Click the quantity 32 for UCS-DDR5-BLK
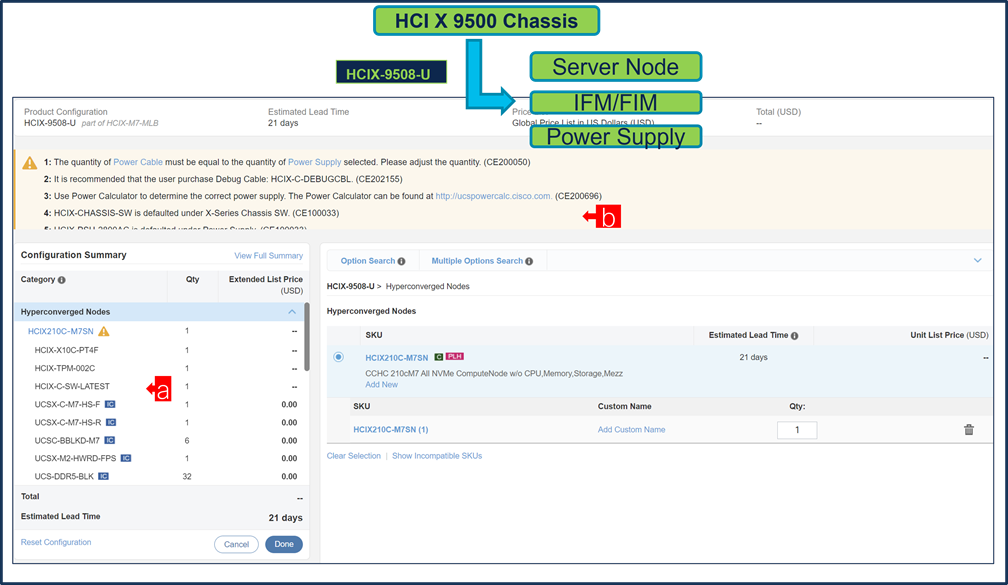 (186, 476)
